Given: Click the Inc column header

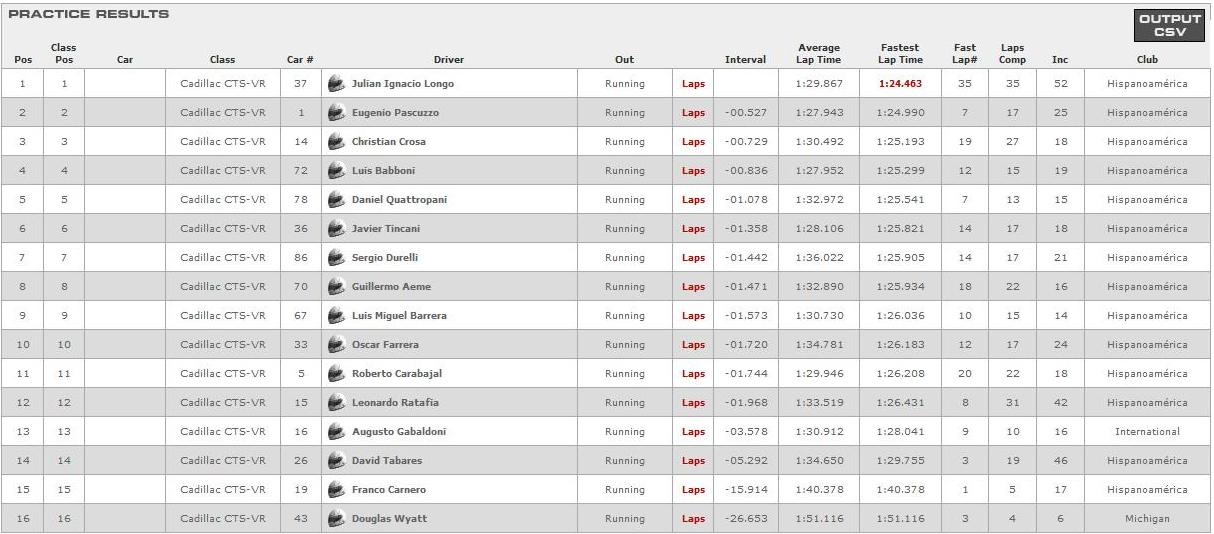Looking at the screenshot, I should [x=1060, y=60].
